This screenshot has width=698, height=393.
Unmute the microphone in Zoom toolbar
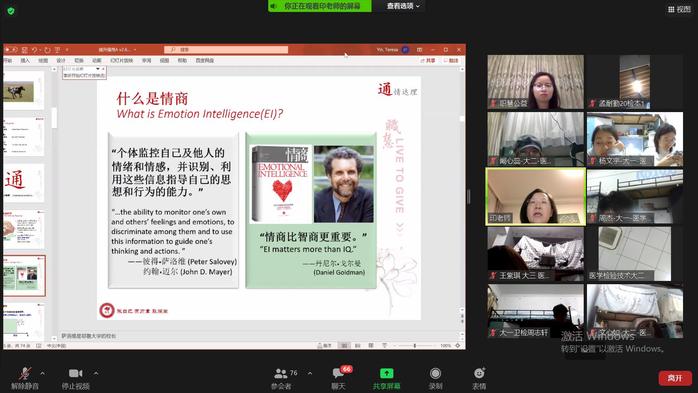(x=25, y=377)
